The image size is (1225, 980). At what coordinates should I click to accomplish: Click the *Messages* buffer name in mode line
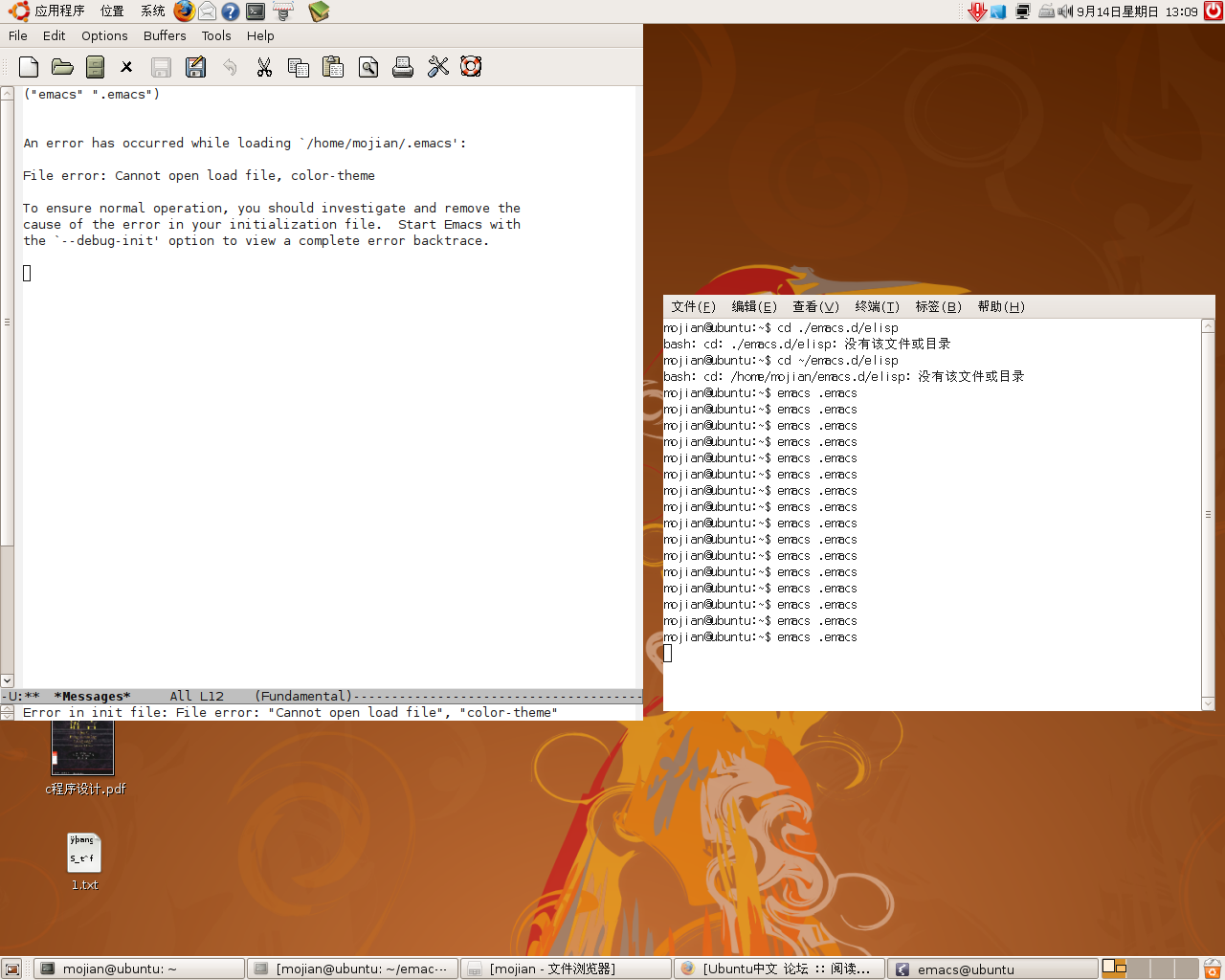coord(92,696)
